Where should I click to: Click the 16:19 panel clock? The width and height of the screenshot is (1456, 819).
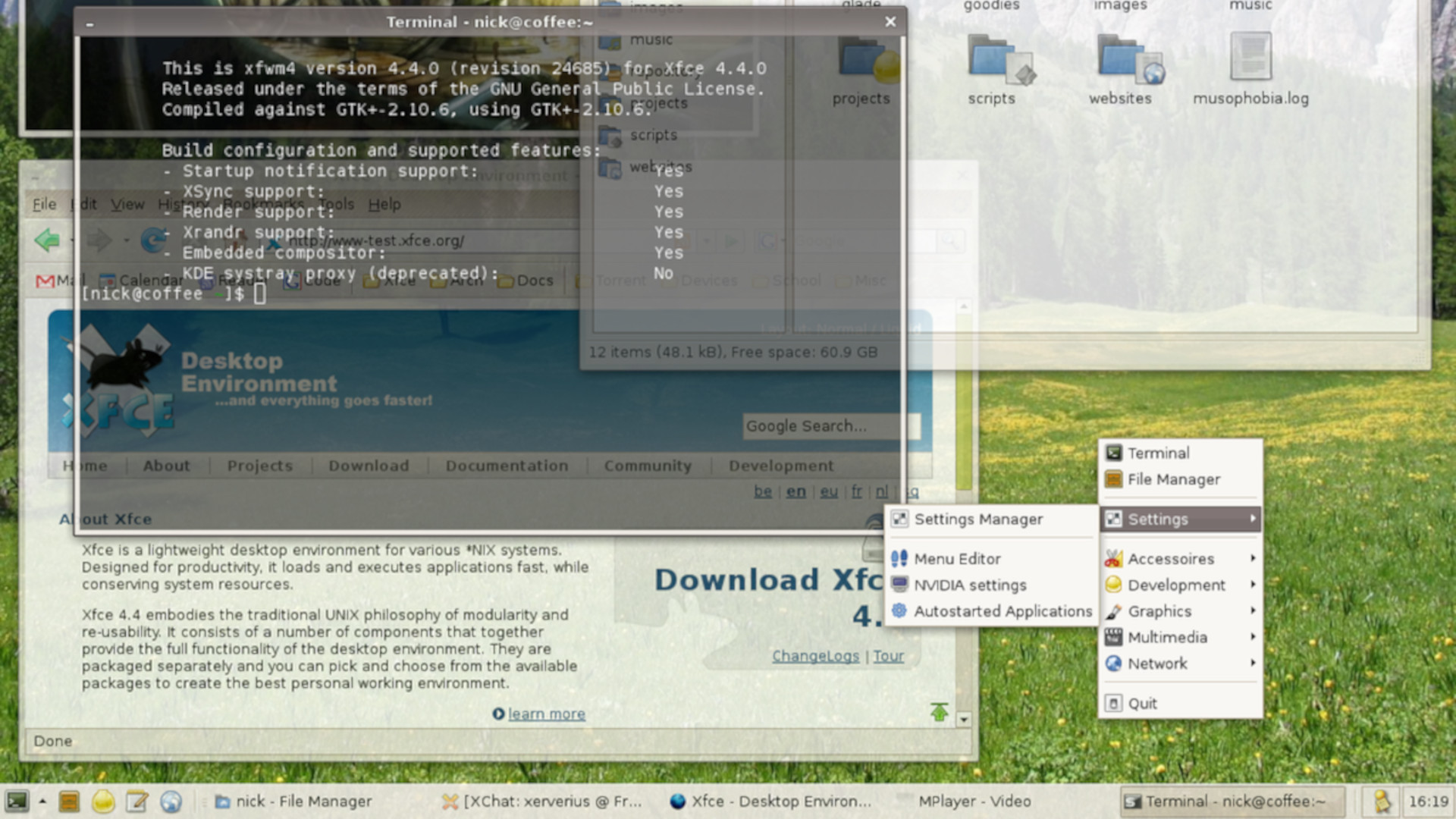tap(1428, 801)
